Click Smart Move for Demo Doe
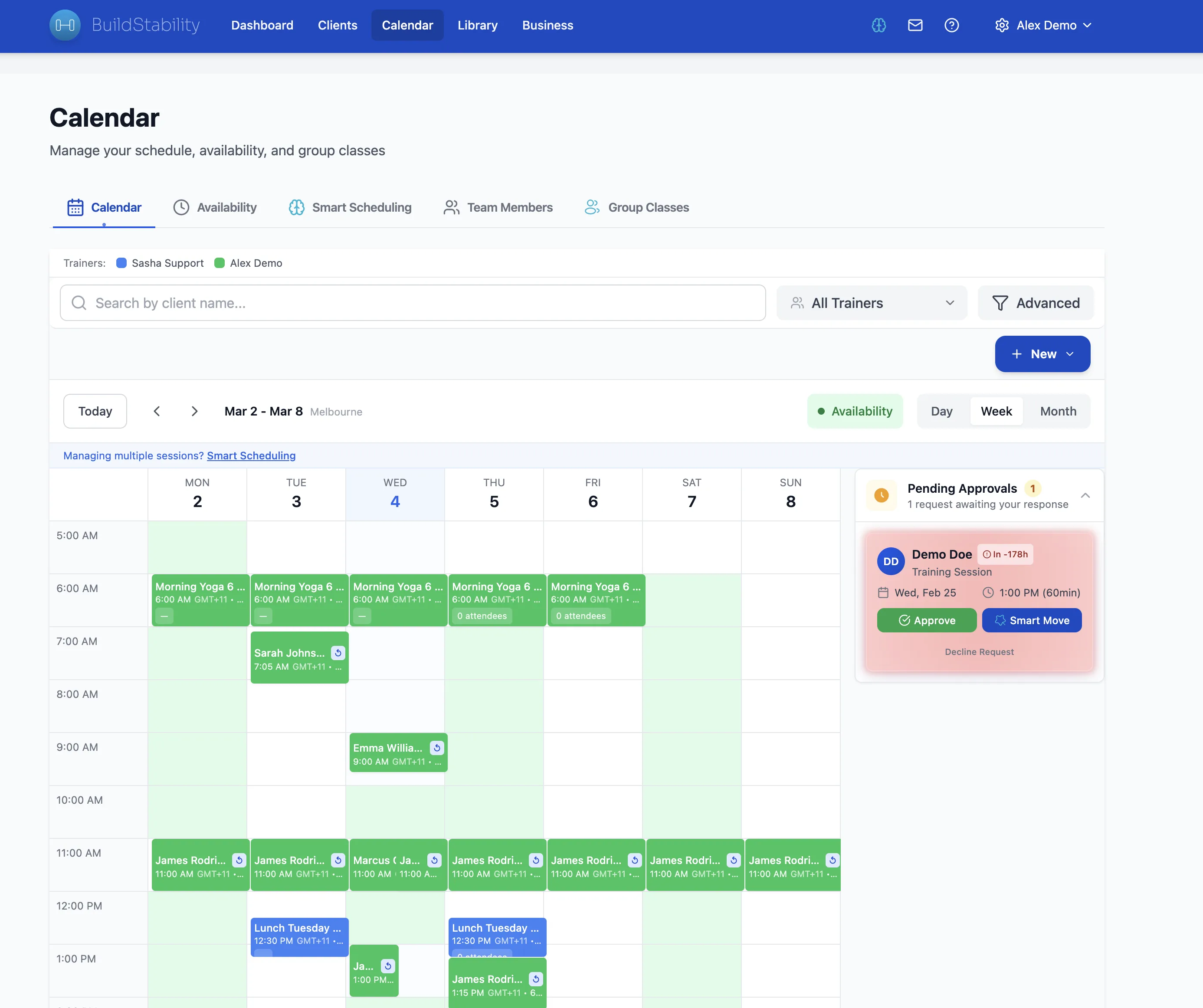 click(x=1032, y=620)
